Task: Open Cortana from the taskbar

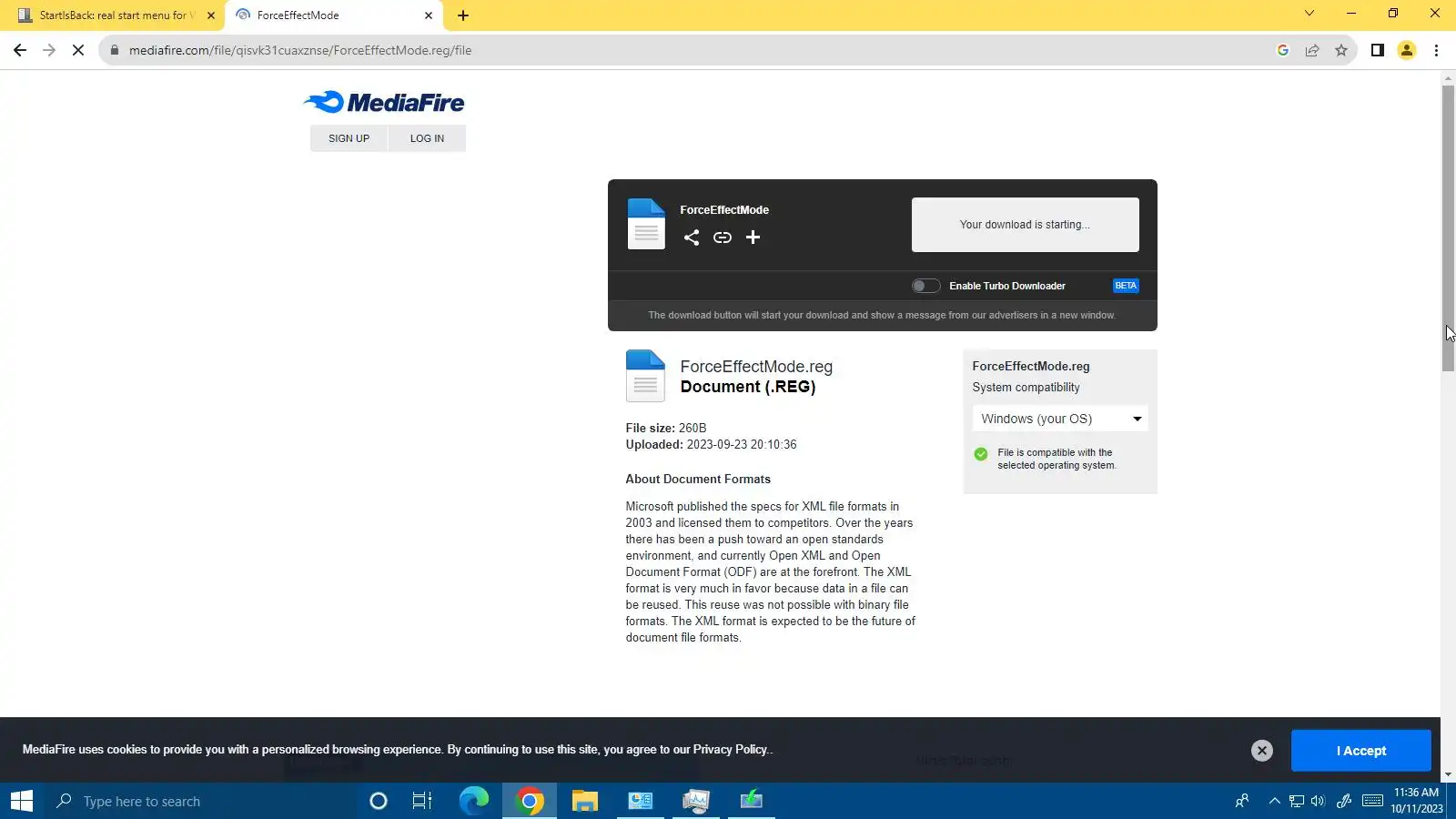Action: click(x=379, y=801)
